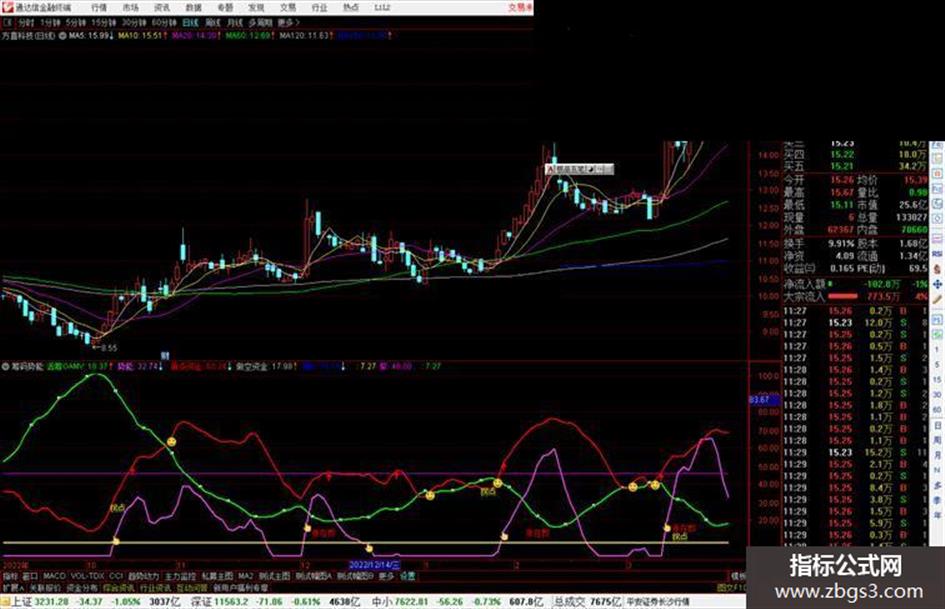
Task: Select the blue four-arrow move icon
Action: coord(937,284)
